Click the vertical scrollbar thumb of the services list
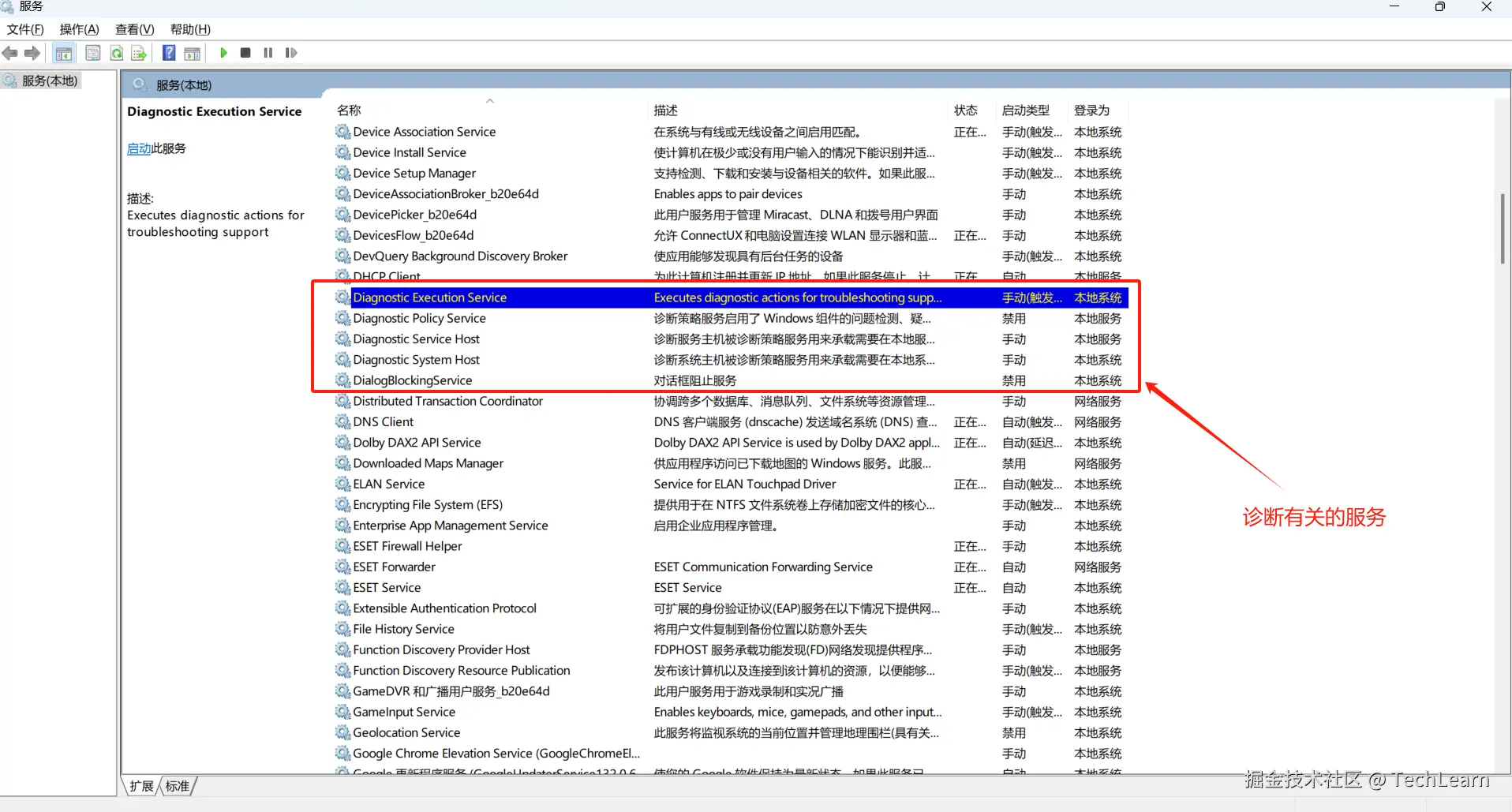1512x812 pixels. pos(1503,228)
